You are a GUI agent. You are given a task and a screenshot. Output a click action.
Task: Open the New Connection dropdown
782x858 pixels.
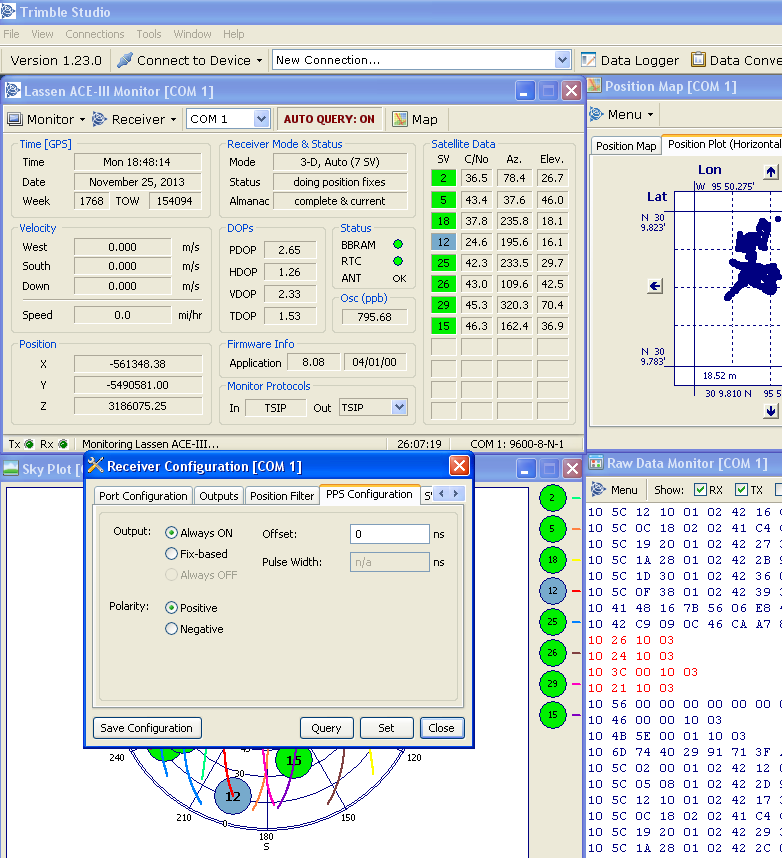tap(562, 60)
